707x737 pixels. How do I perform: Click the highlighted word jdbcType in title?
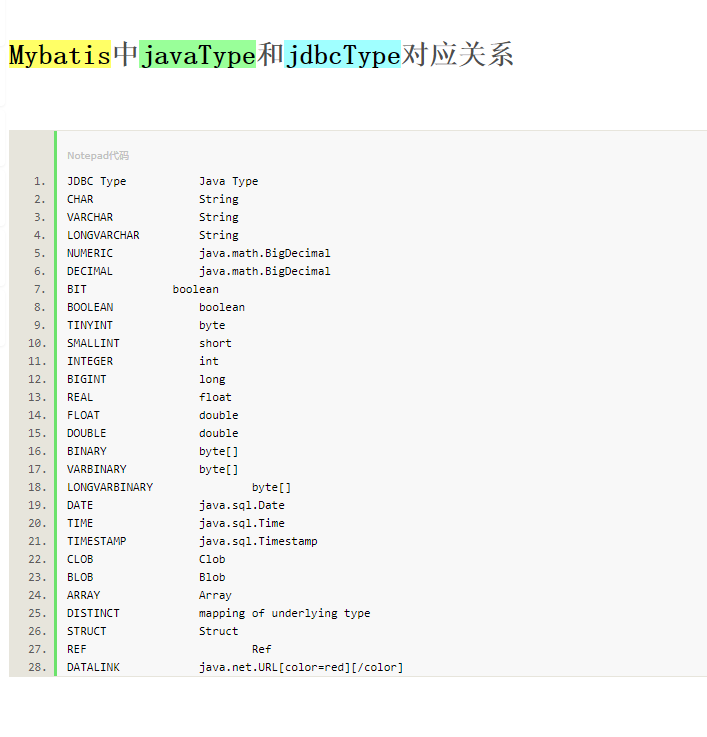[x=342, y=55]
